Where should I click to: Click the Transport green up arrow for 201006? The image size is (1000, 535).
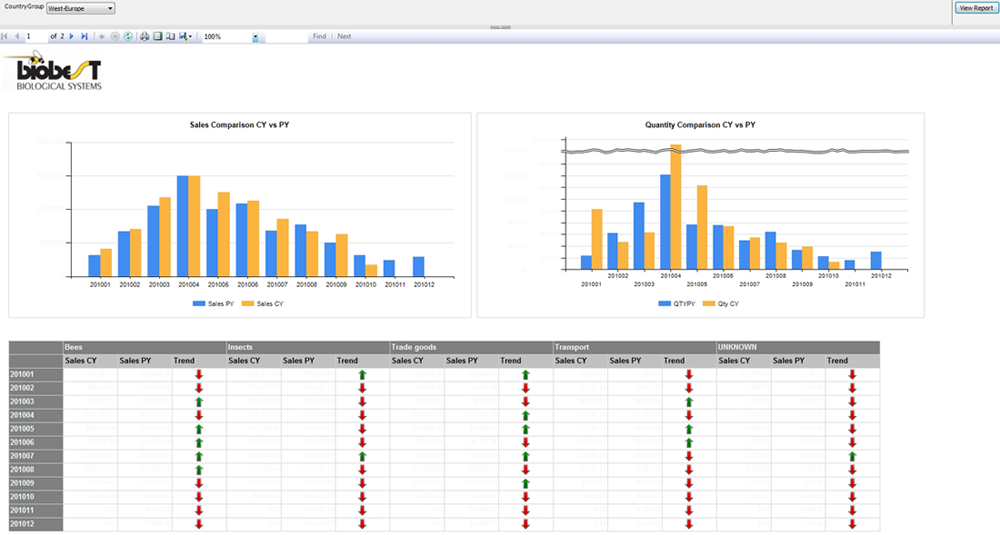coord(689,443)
